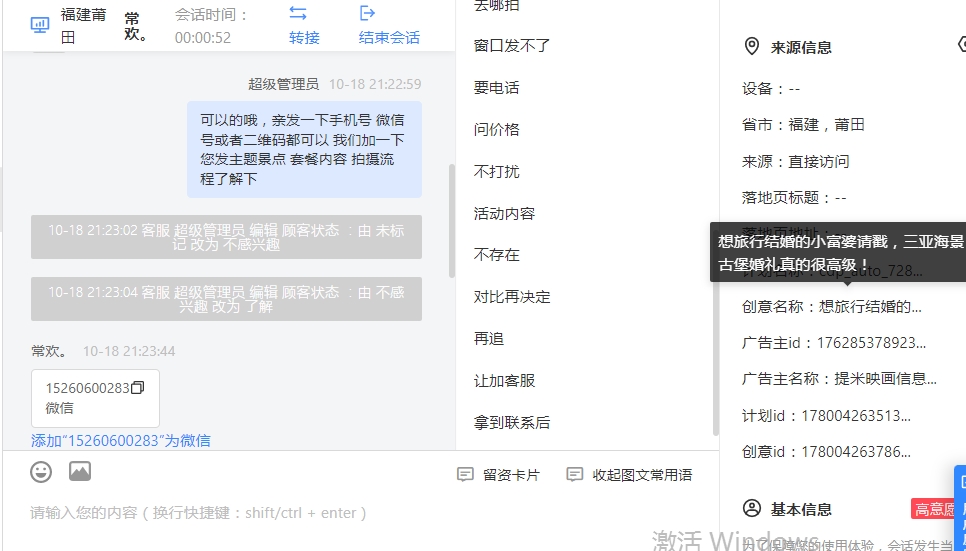Open the emoji picker smiley icon
The height and width of the screenshot is (551, 966).
click(x=41, y=472)
